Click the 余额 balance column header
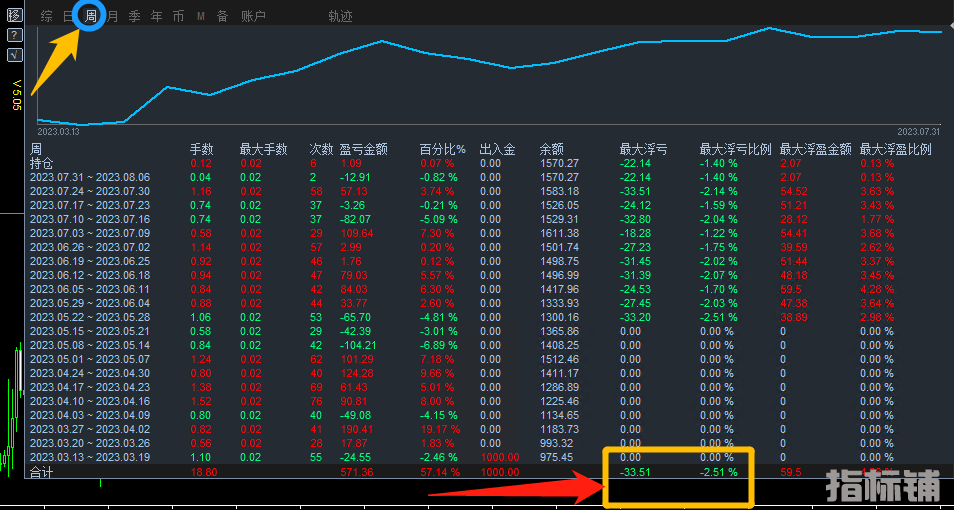This screenshot has height=510, width=954. [x=552, y=149]
